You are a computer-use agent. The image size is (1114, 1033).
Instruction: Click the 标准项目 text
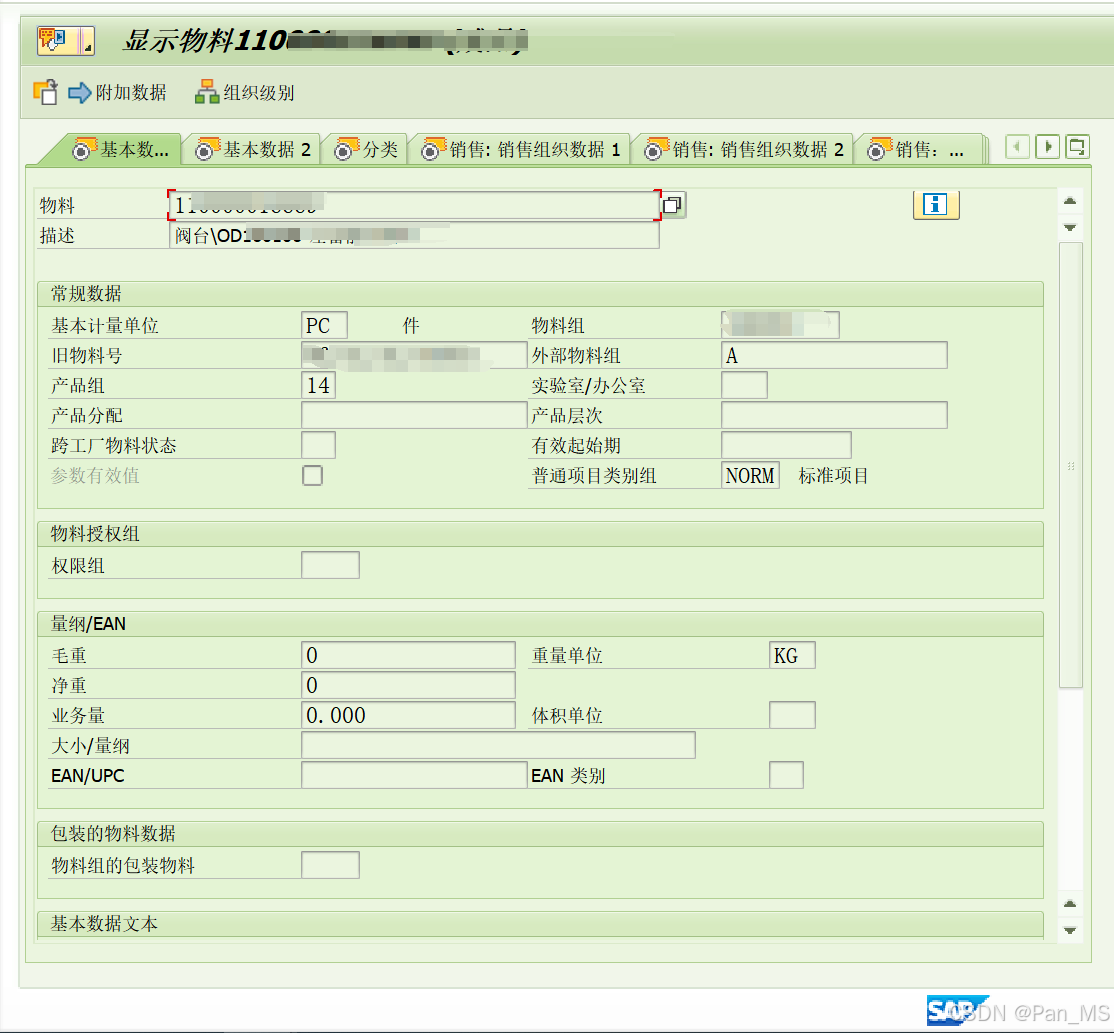click(833, 475)
